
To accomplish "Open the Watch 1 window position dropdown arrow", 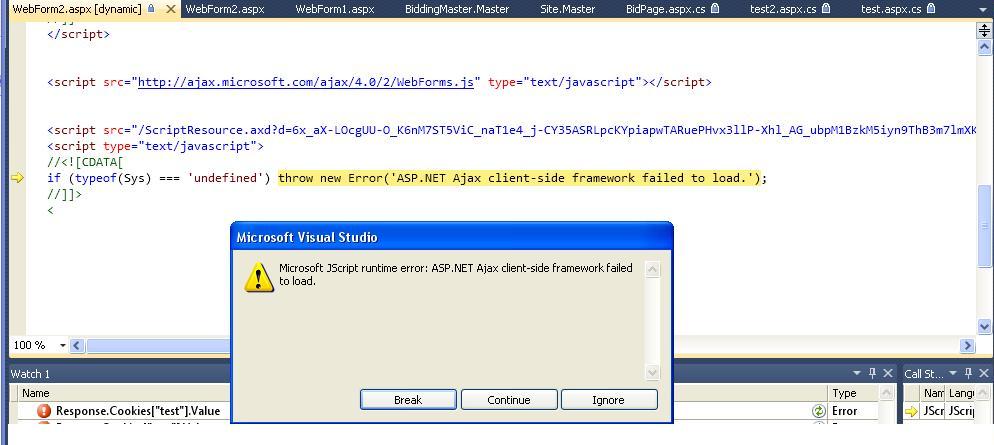I will 857,373.
